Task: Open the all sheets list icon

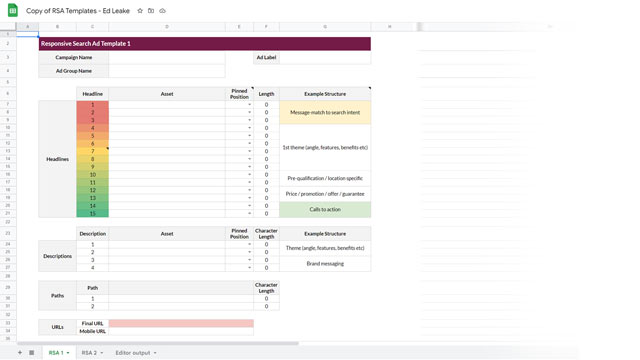Action: (31, 352)
